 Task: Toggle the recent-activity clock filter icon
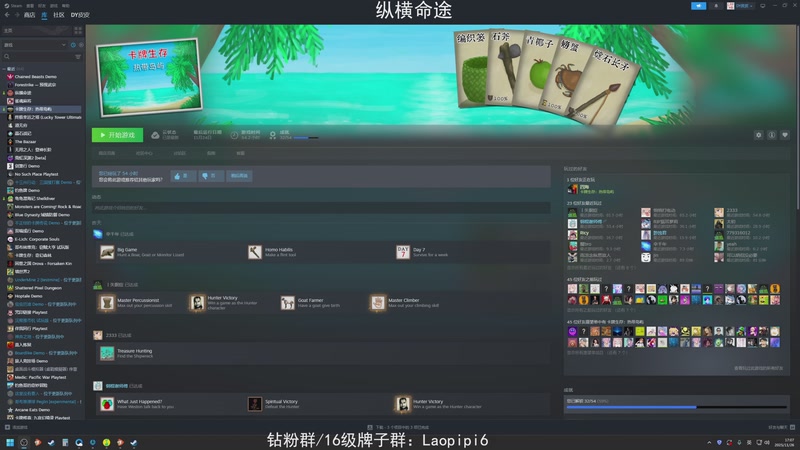click(73, 45)
